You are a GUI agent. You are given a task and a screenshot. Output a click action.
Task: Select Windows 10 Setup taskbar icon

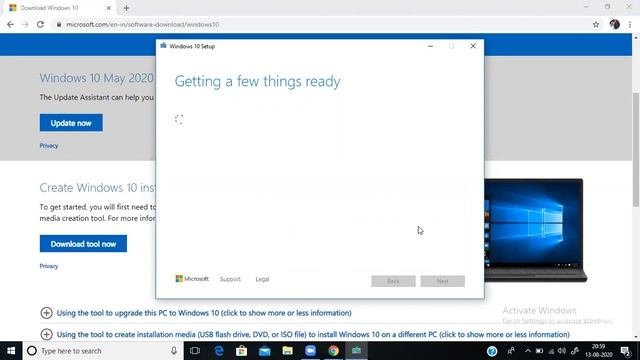[x=356, y=351]
